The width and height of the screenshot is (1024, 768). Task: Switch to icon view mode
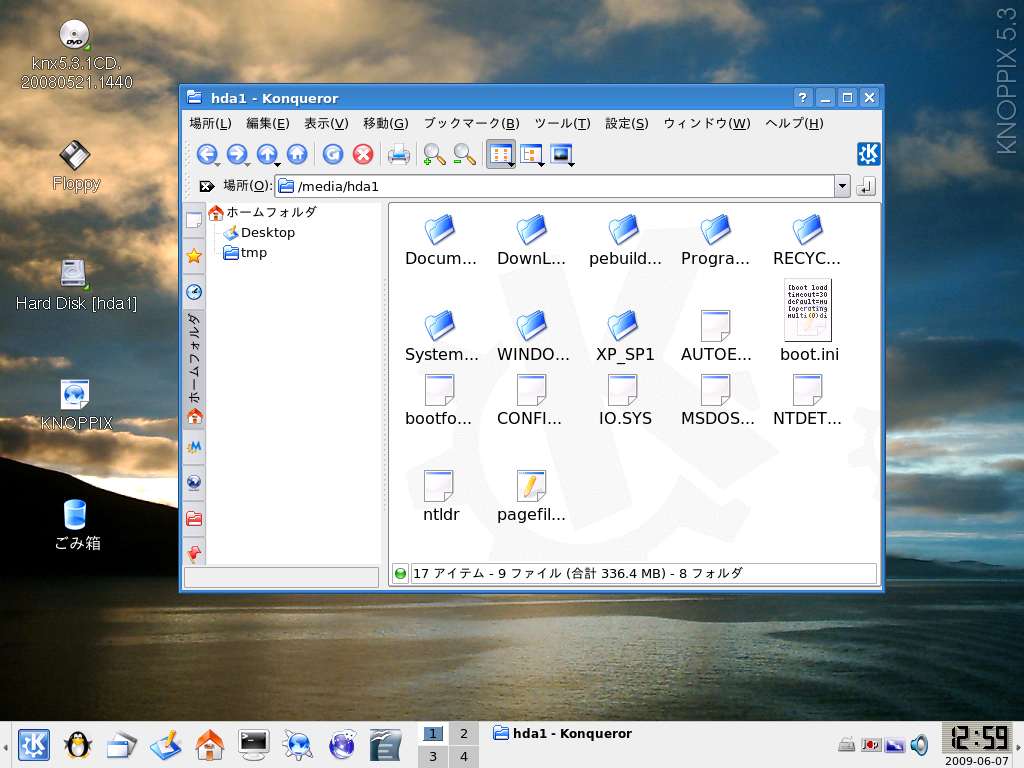tap(501, 154)
